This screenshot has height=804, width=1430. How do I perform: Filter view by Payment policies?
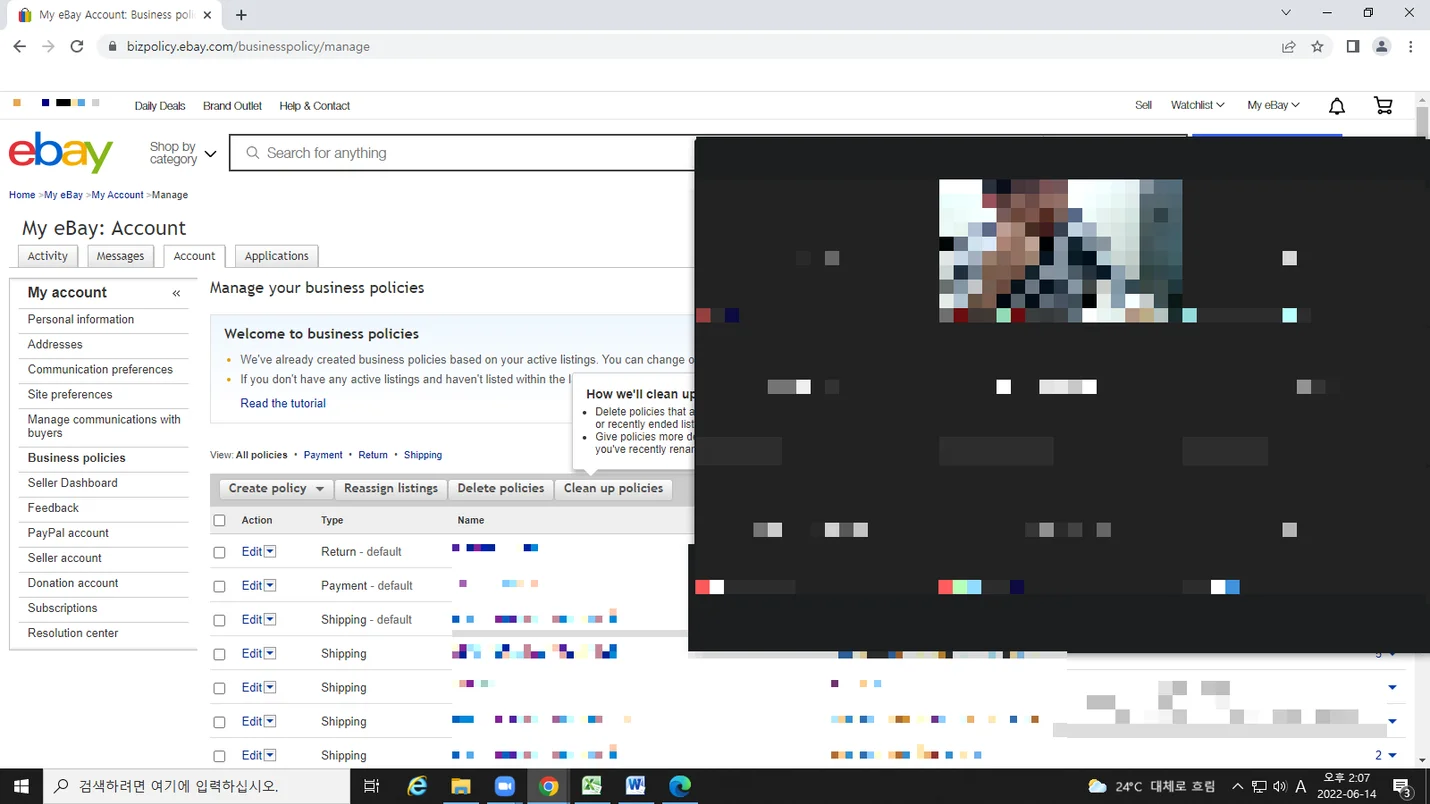pyautogui.click(x=323, y=455)
